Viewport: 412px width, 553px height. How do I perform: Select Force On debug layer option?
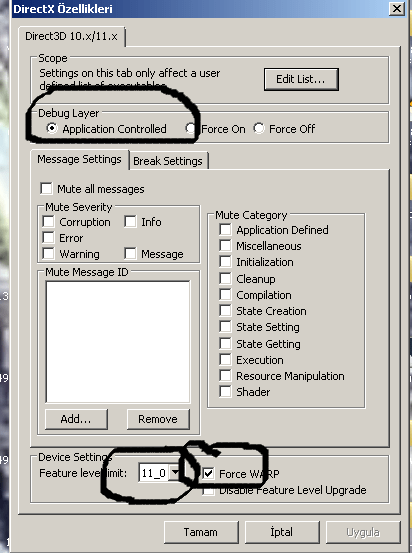191,128
